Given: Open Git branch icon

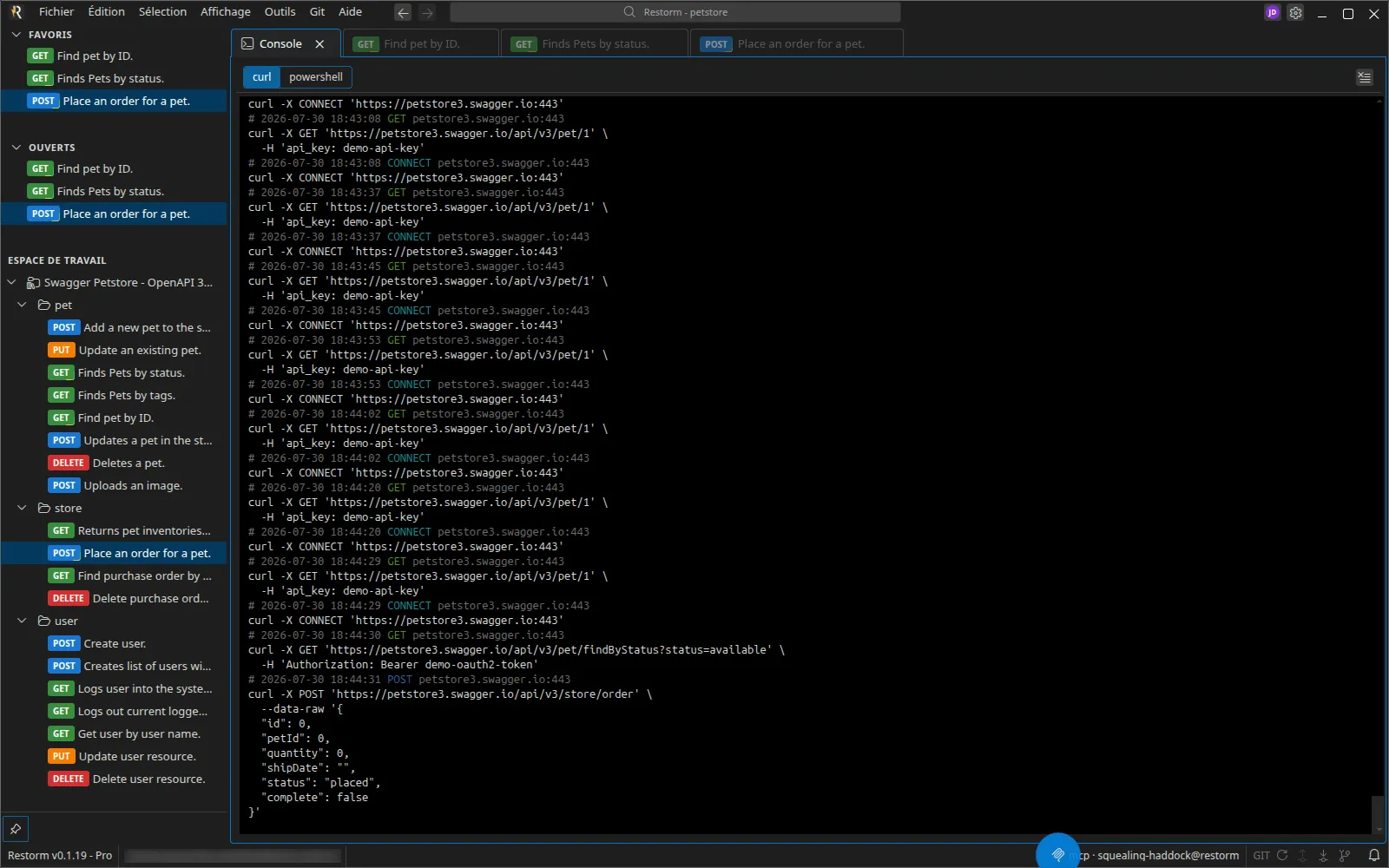Looking at the screenshot, I should click(x=1345, y=855).
